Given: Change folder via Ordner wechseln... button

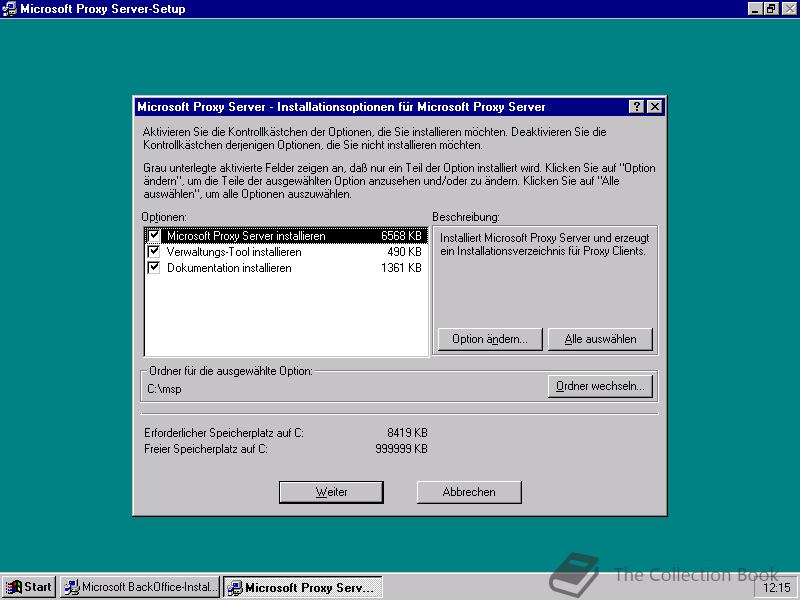Looking at the screenshot, I should pos(600,386).
